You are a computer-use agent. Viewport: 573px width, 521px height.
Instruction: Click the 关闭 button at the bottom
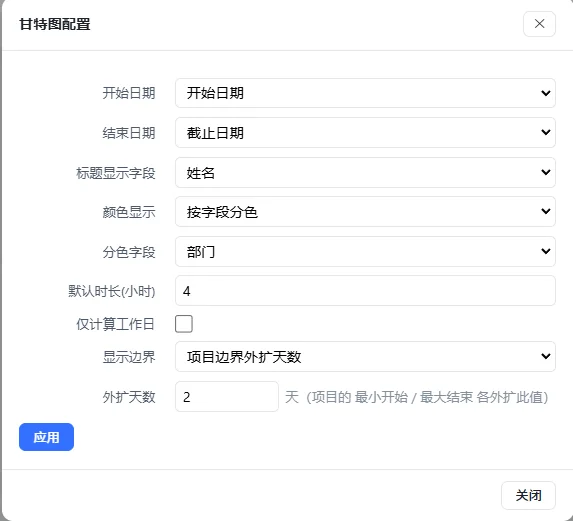coord(528,495)
